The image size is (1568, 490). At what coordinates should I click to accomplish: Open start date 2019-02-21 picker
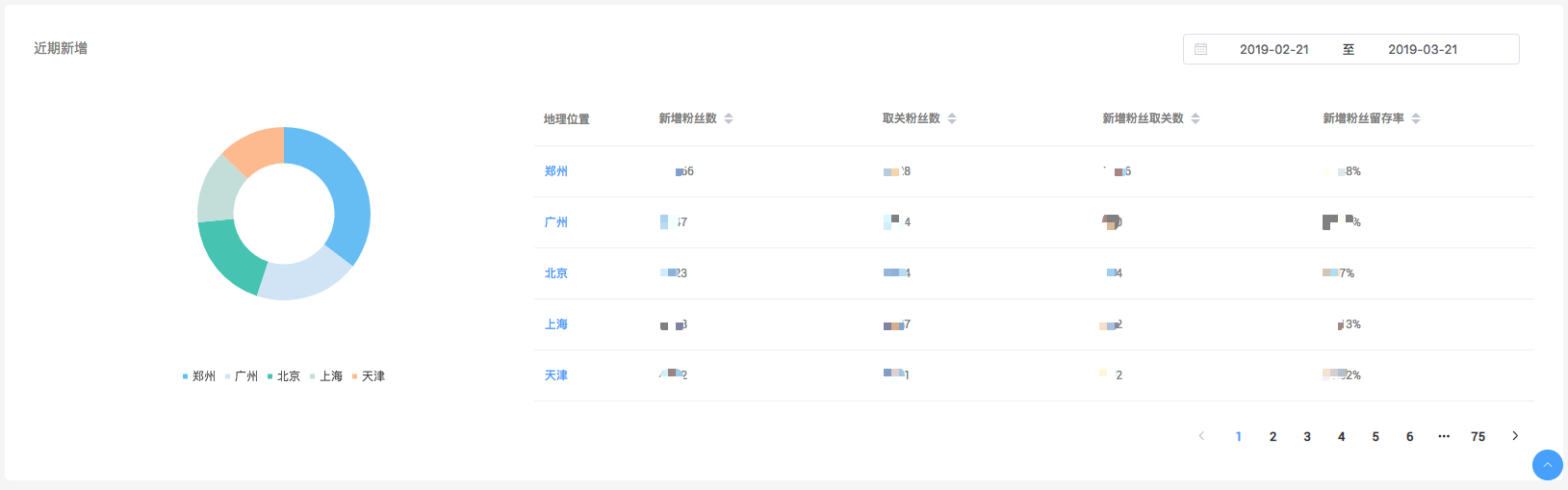point(1273,49)
